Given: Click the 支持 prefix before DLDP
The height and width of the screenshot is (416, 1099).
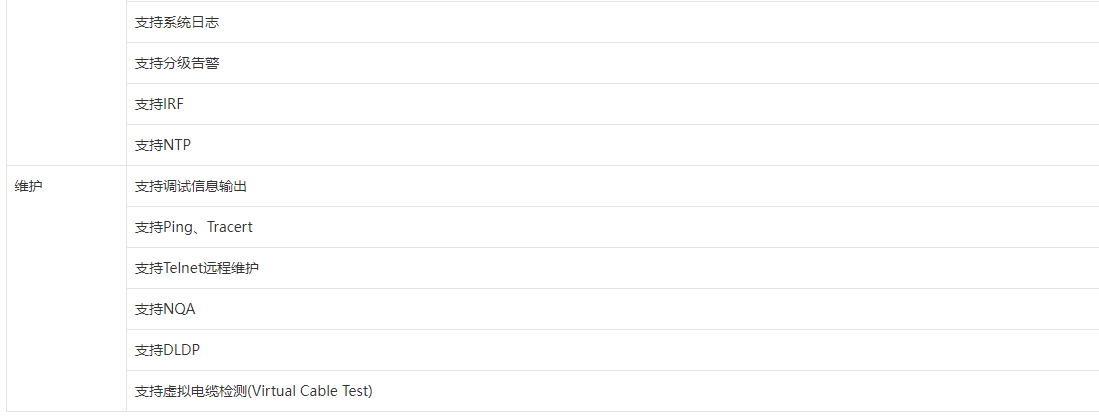Looking at the screenshot, I should (x=149, y=350).
